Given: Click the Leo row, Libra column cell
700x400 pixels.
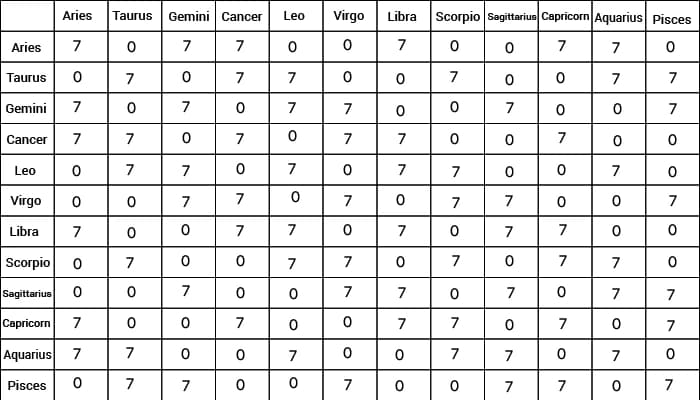Looking at the screenshot, I should point(401,170).
